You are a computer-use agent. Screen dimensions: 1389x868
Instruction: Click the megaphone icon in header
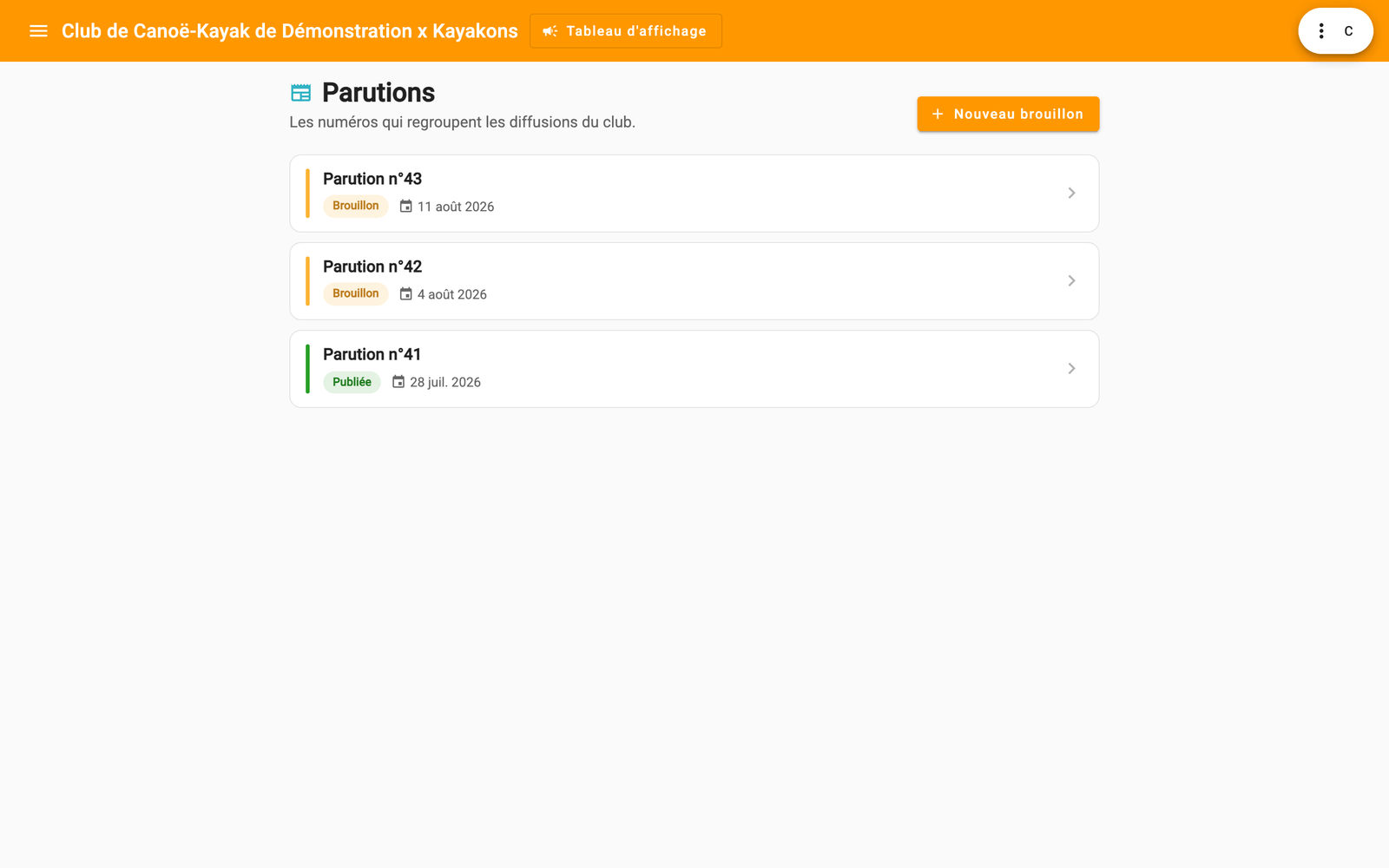click(550, 31)
